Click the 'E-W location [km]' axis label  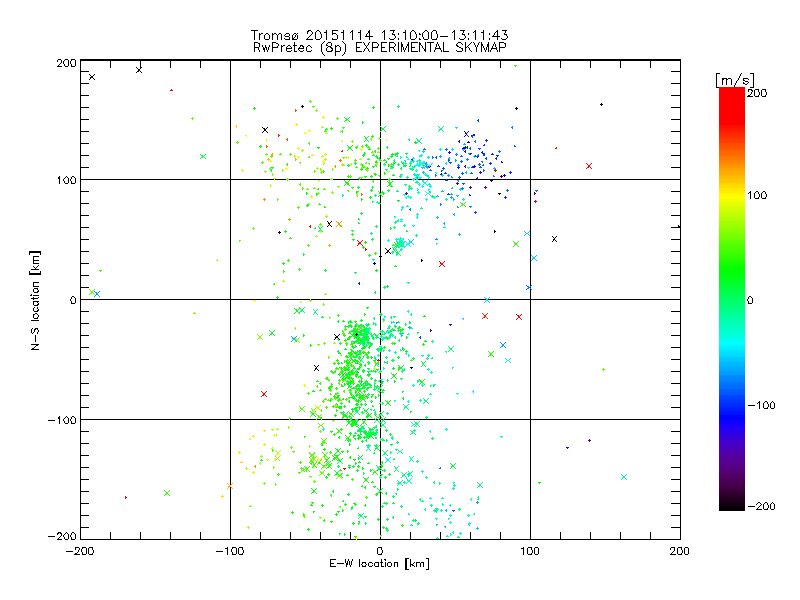(x=379, y=563)
